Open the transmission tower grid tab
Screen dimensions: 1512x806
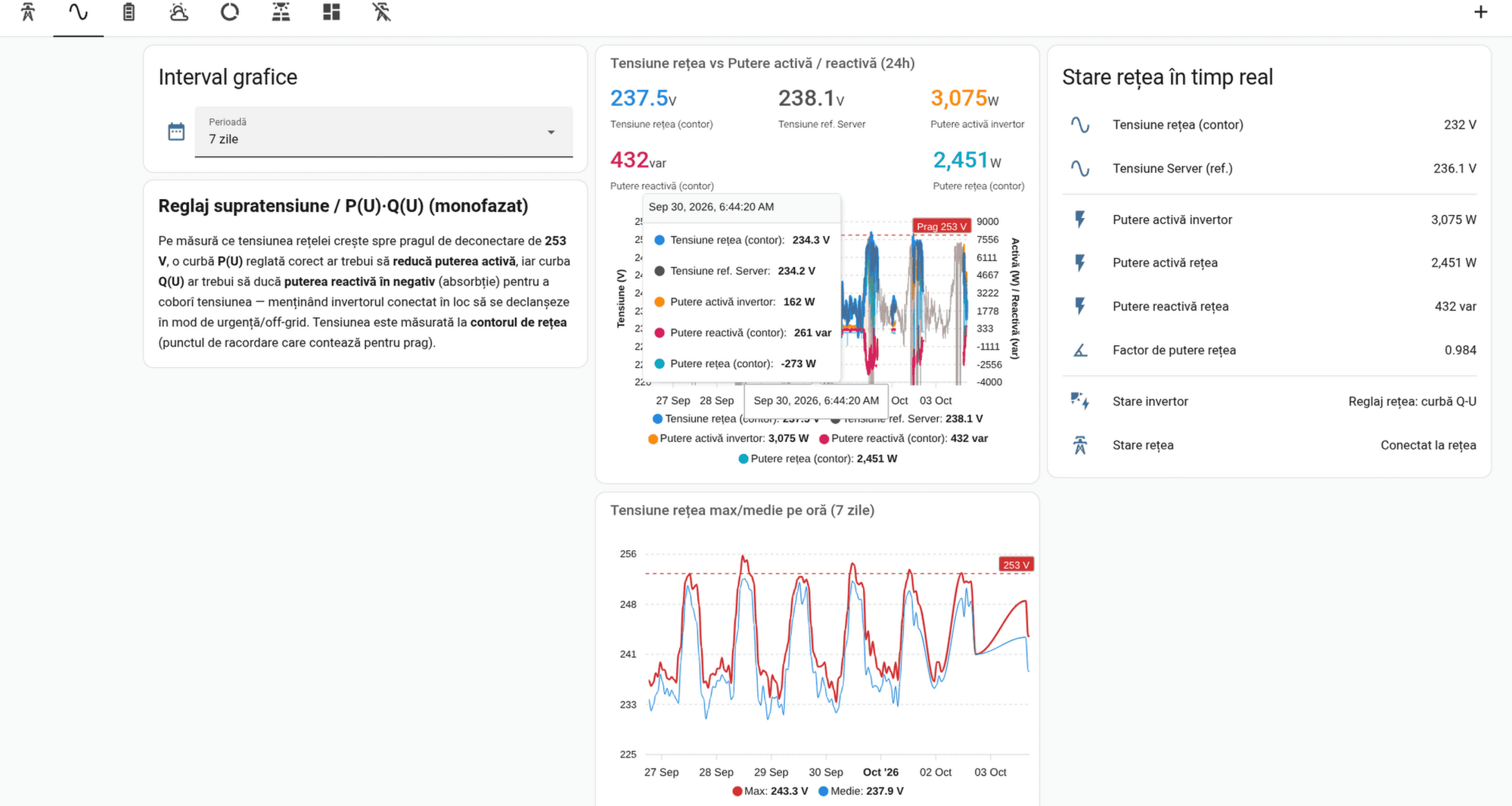[28, 12]
